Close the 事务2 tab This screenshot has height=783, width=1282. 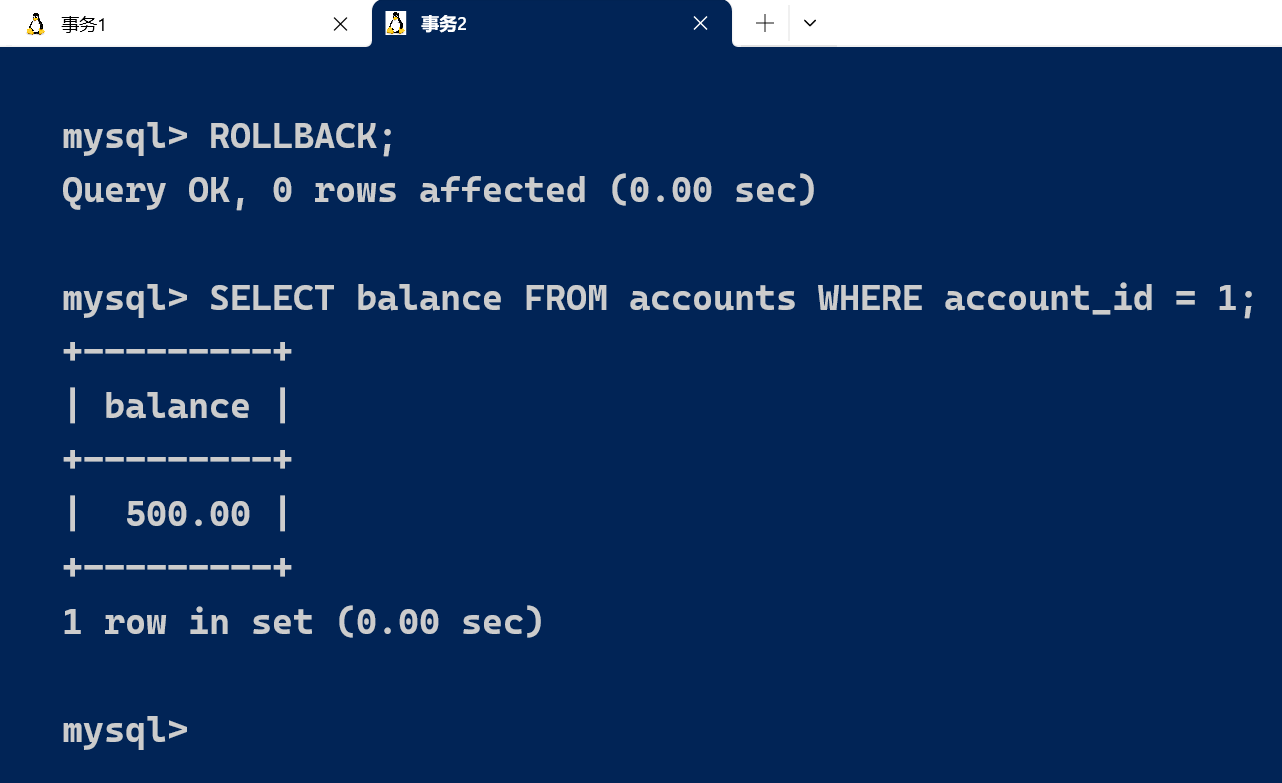(x=700, y=24)
